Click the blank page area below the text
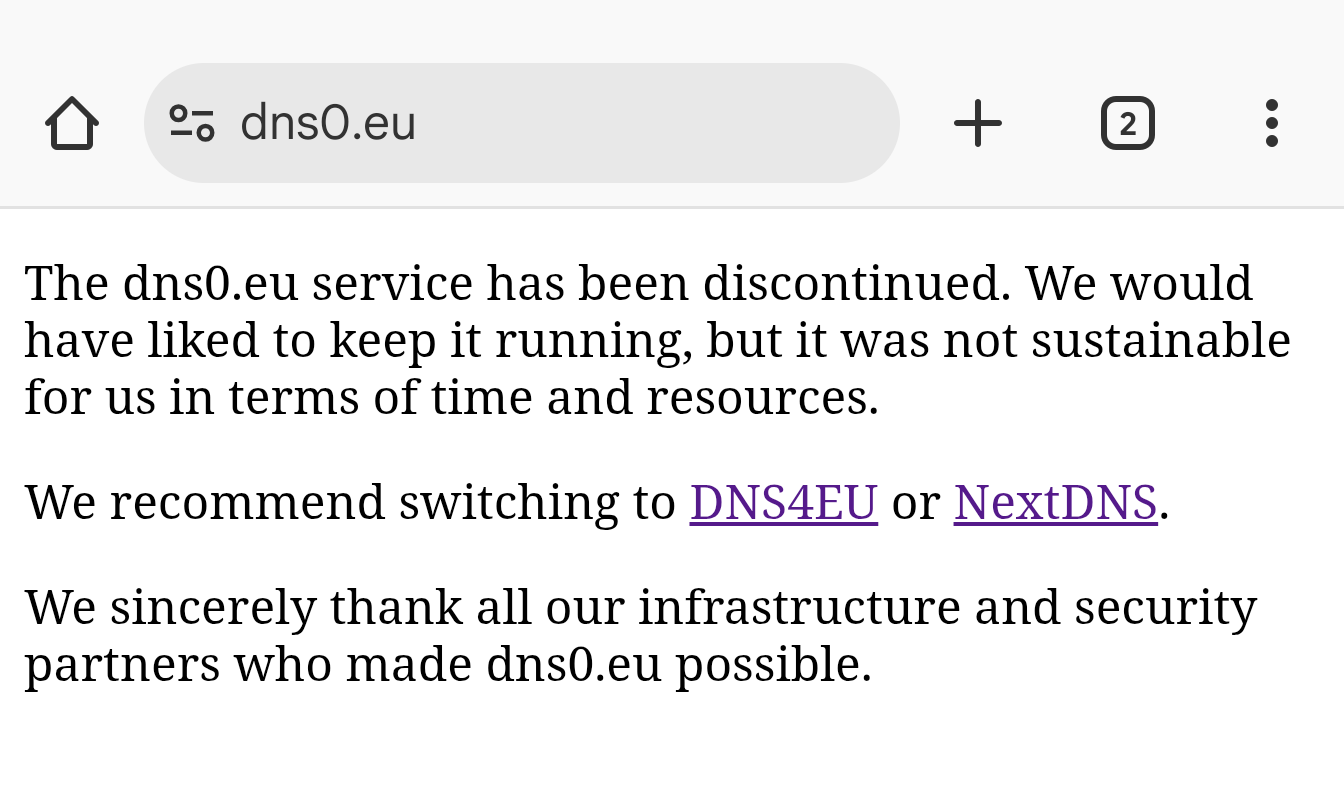Screen dimensions: 1344x793 pyautogui.click(x=672, y=745)
